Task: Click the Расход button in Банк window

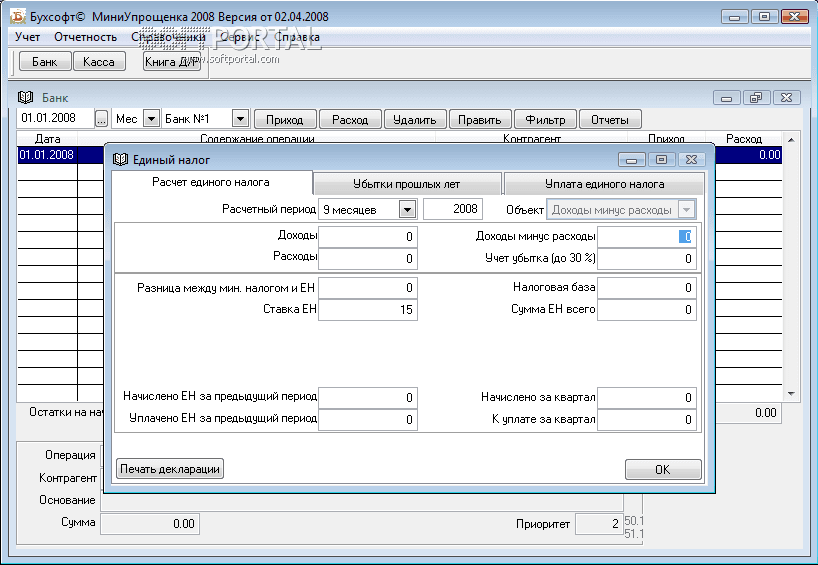Action: click(350, 119)
